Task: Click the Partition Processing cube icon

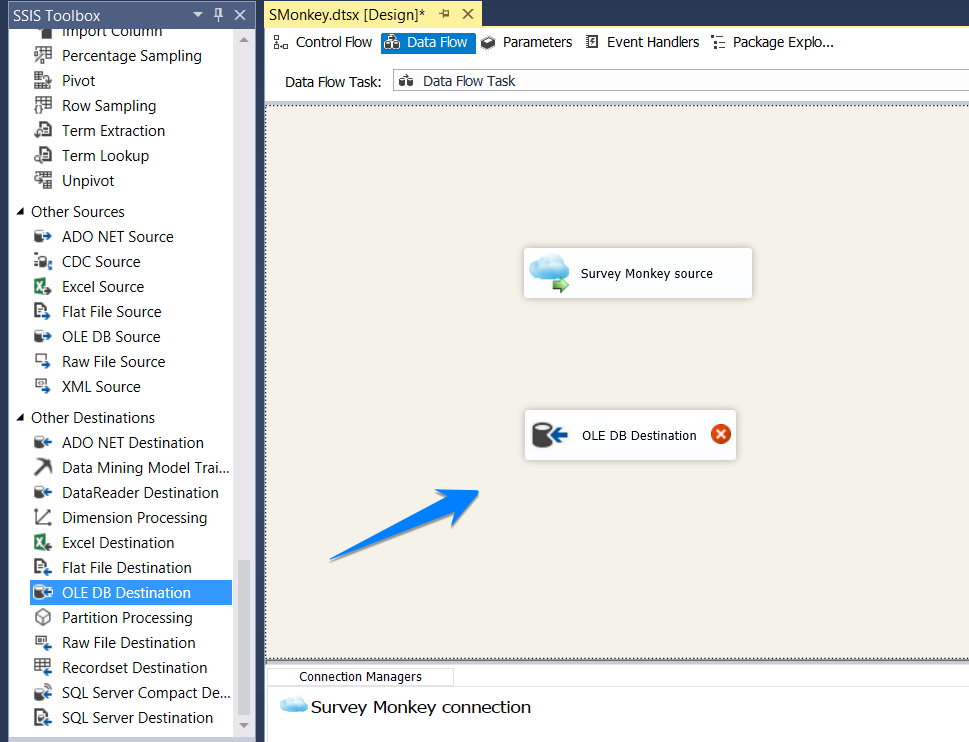Action: pos(43,617)
